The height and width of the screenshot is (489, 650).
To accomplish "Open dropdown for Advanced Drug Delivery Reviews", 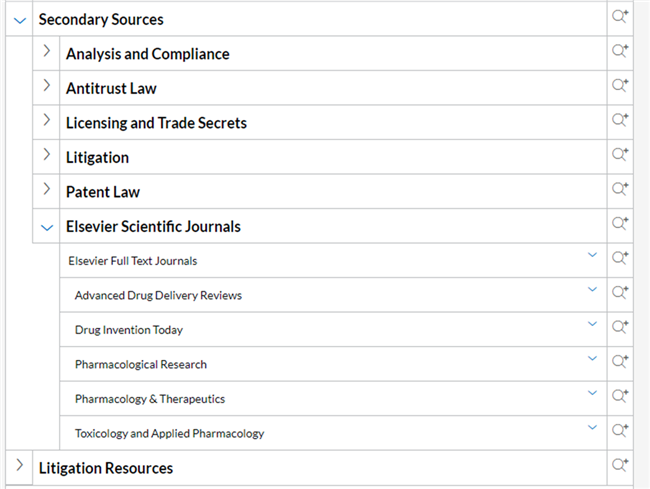I will tap(592, 289).
